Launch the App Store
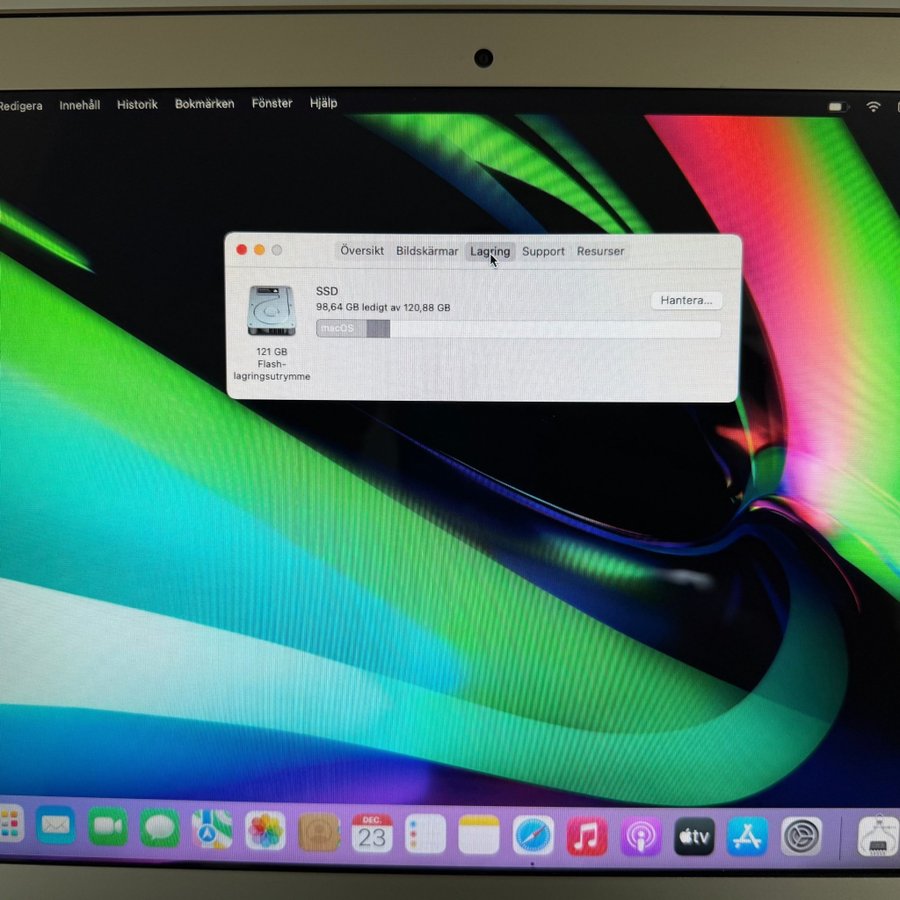The width and height of the screenshot is (900, 900). [x=747, y=836]
